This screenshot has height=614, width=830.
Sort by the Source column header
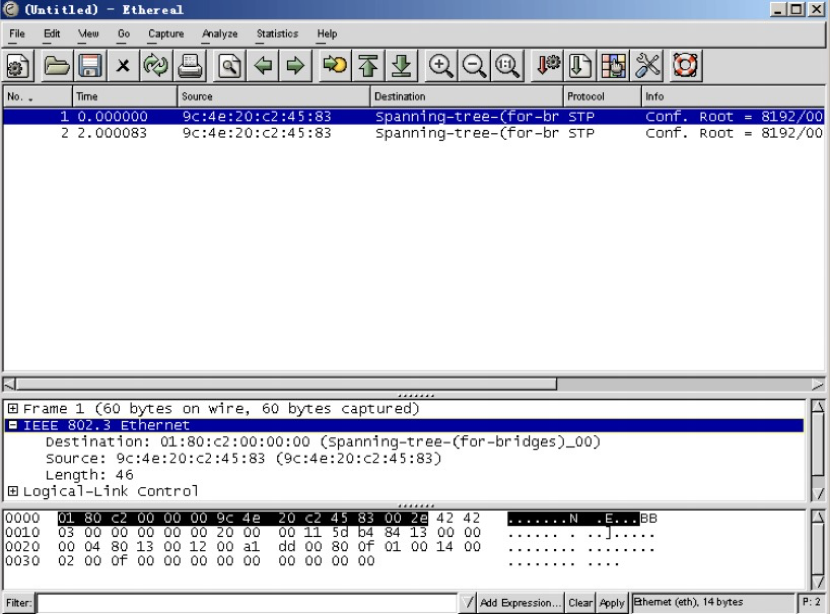274,96
